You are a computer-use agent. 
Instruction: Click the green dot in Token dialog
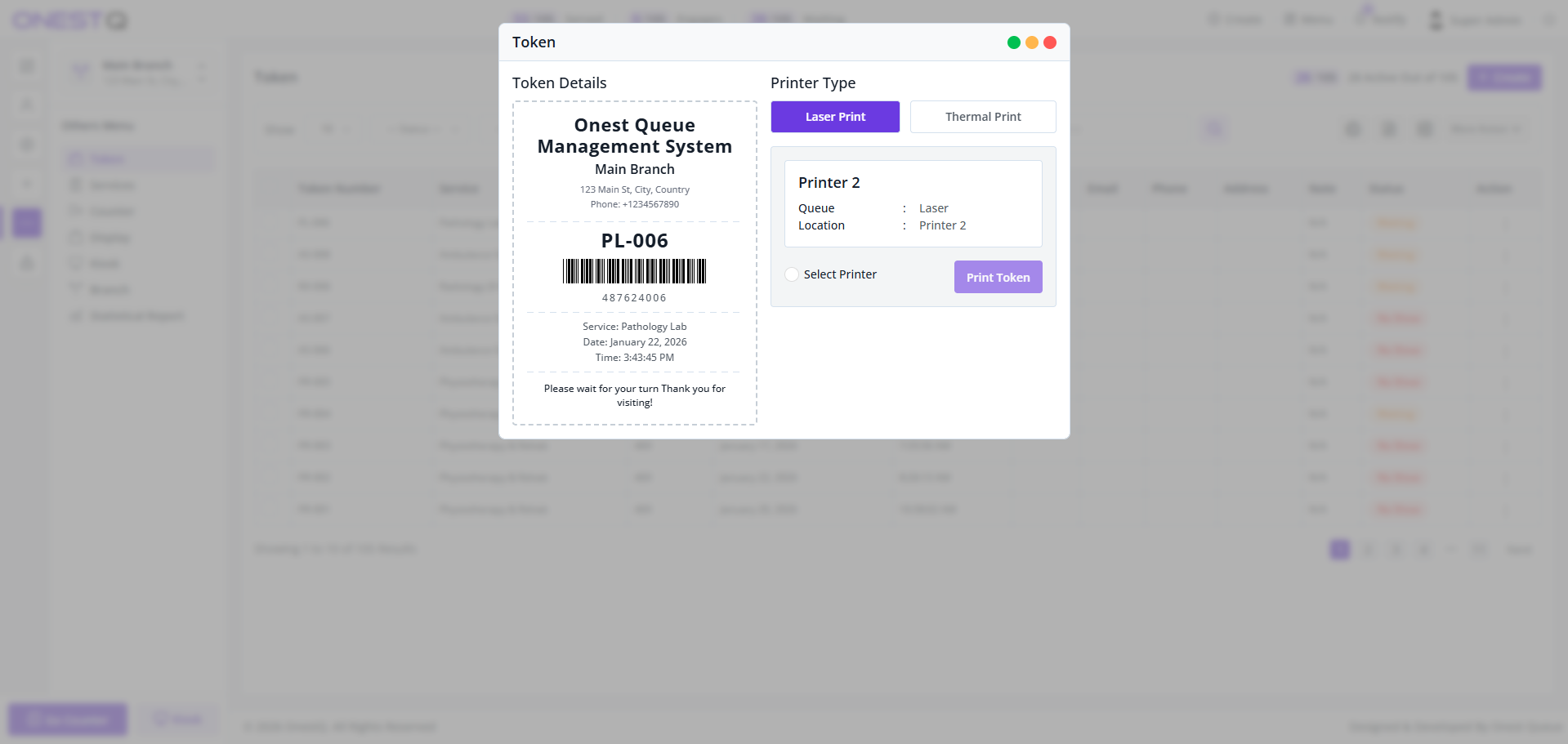tap(1013, 42)
